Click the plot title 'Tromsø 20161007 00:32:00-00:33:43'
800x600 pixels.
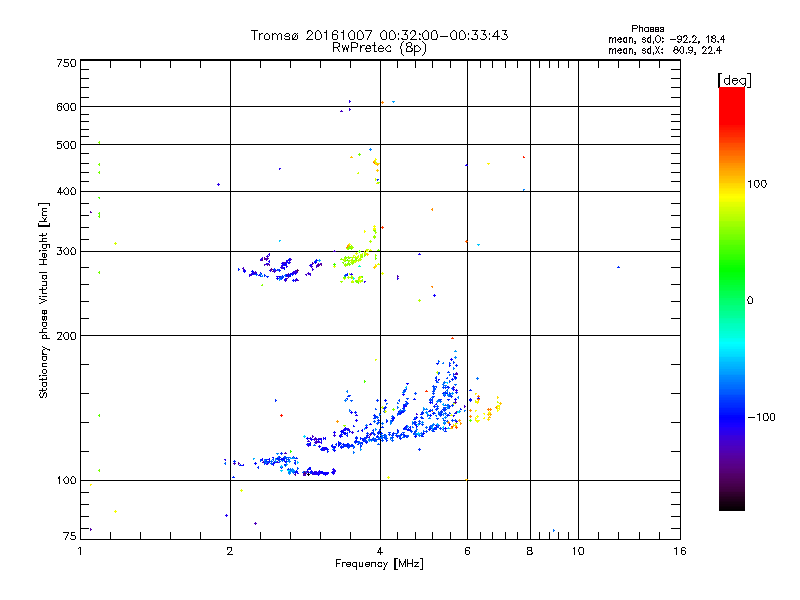[379, 35]
